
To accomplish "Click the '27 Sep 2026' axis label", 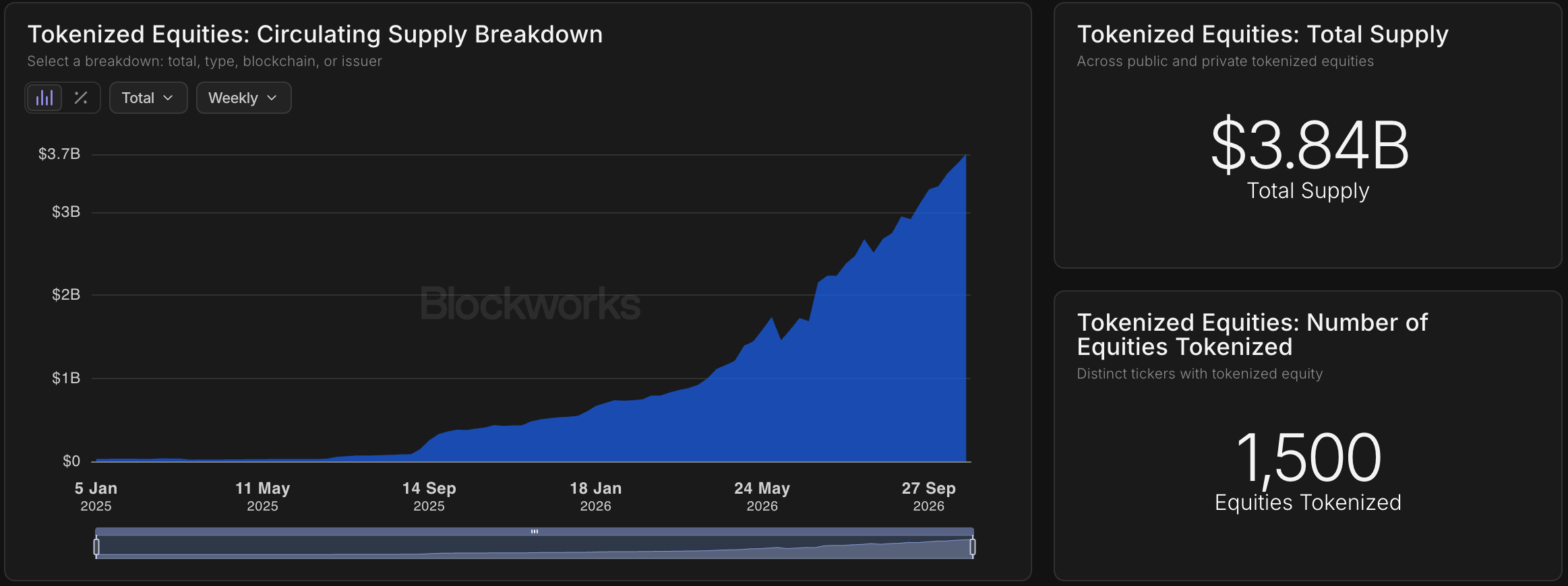I will tap(928, 496).
